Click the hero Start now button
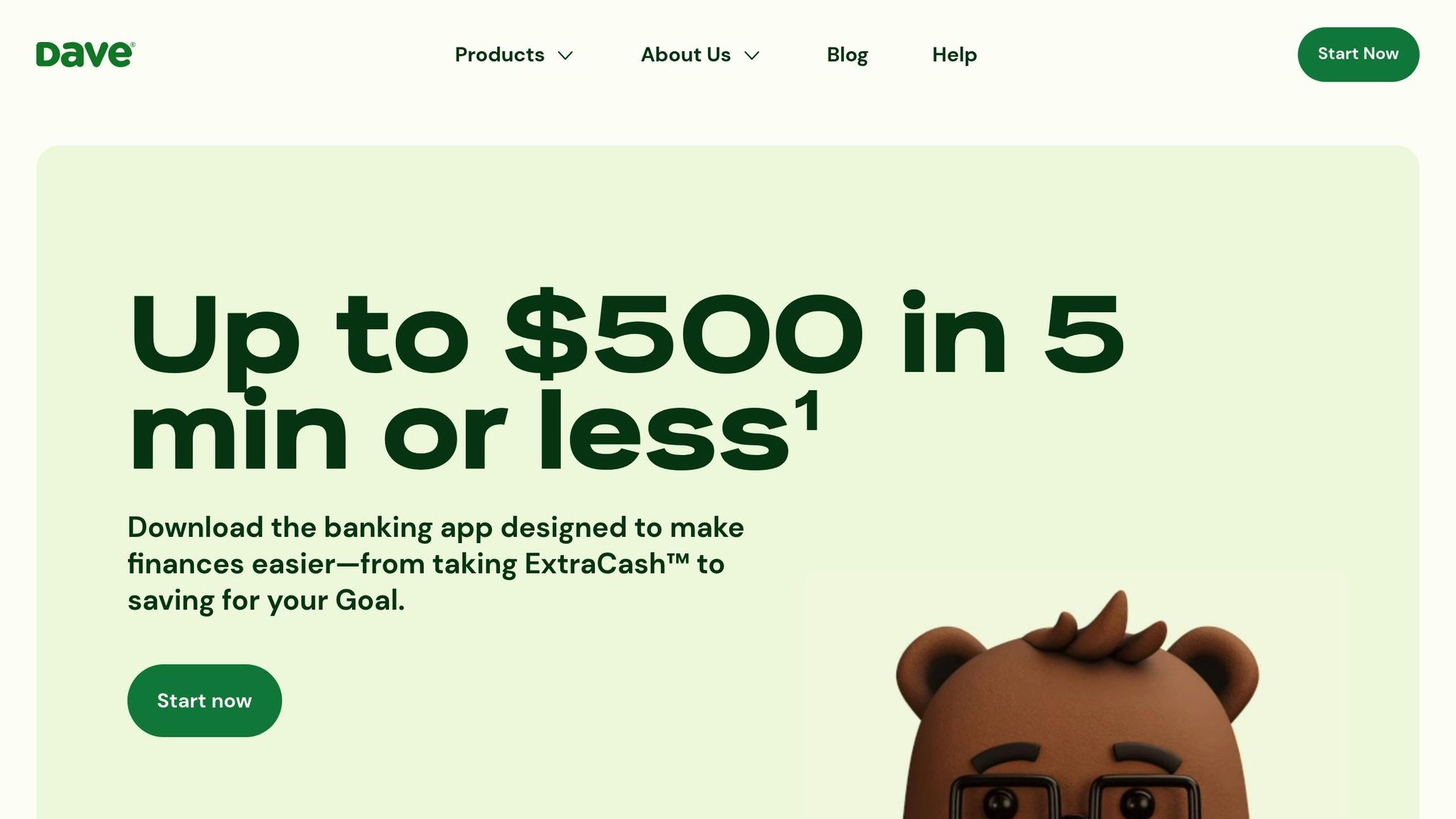Viewport: 1456px width, 819px height. 204,700
